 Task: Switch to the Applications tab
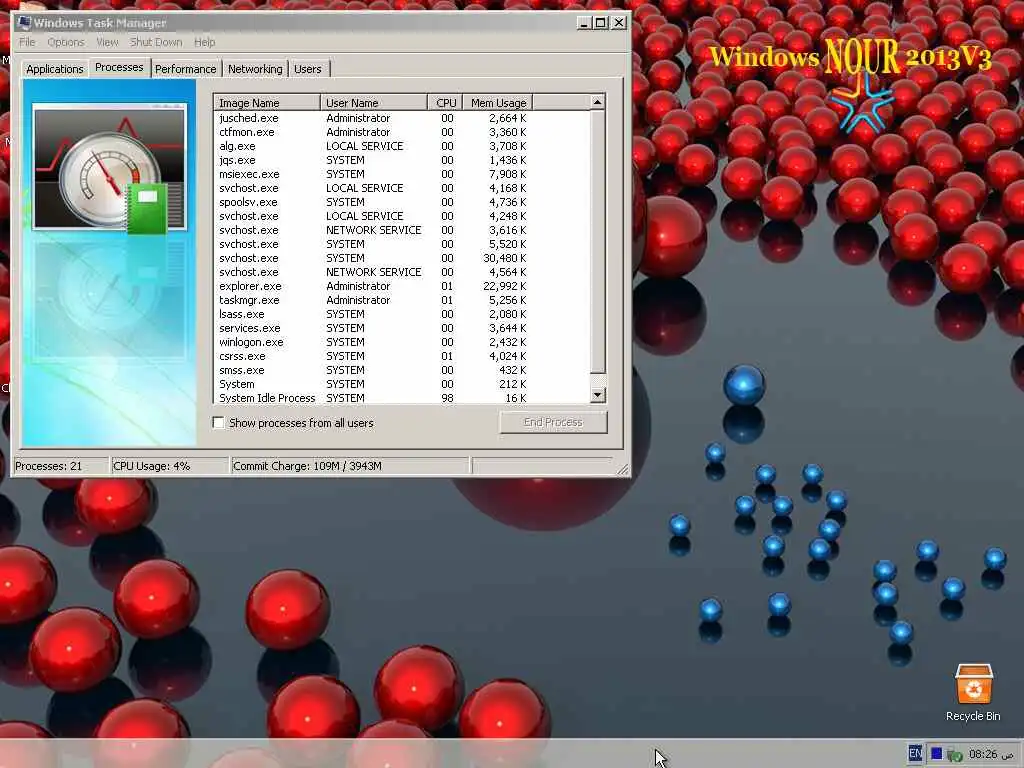(x=55, y=69)
